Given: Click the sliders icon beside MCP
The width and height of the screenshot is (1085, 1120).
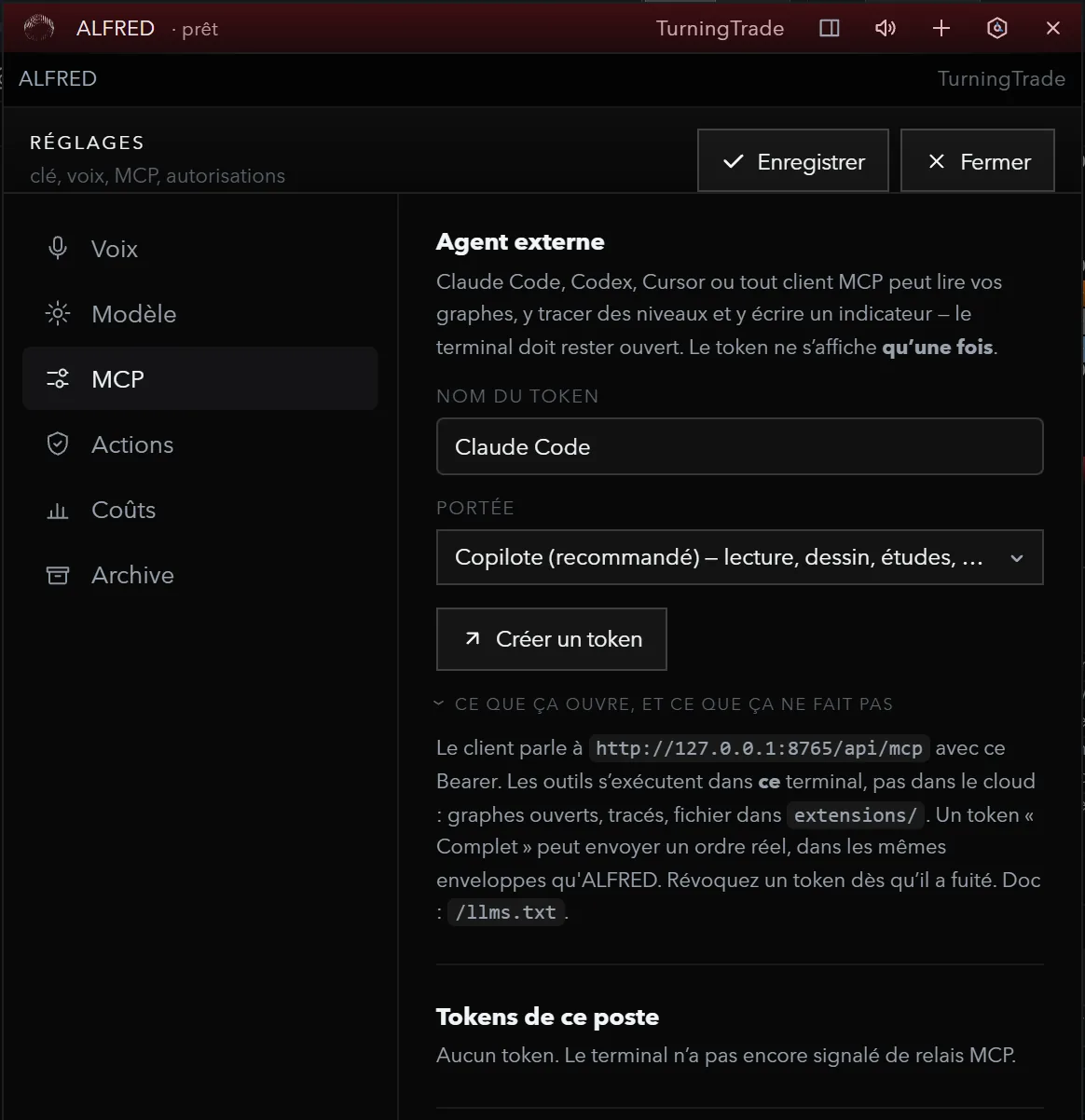Looking at the screenshot, I should [x=58, y=378].
